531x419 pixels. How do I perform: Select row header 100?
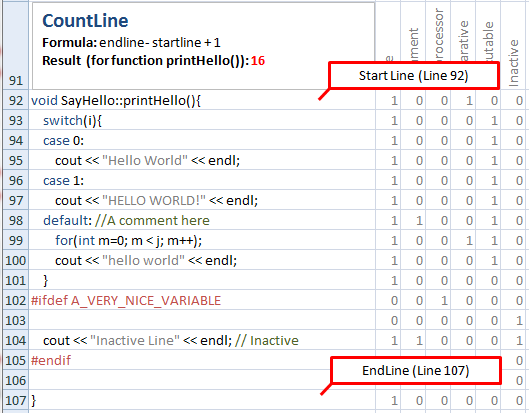[16, 260]
